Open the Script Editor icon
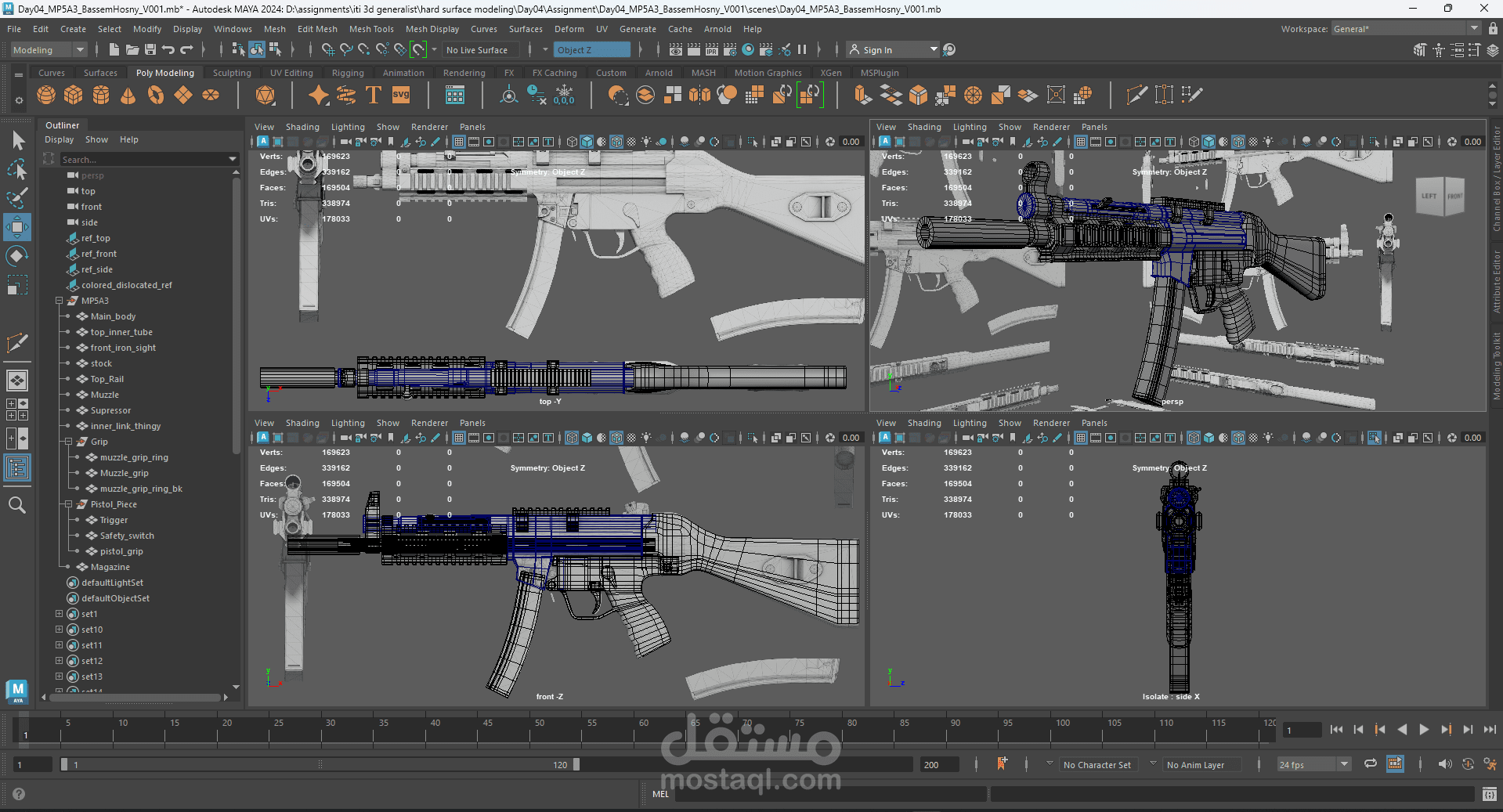Image resolution: width=1503 pixels, height=812 pixels. [1489, 794]
